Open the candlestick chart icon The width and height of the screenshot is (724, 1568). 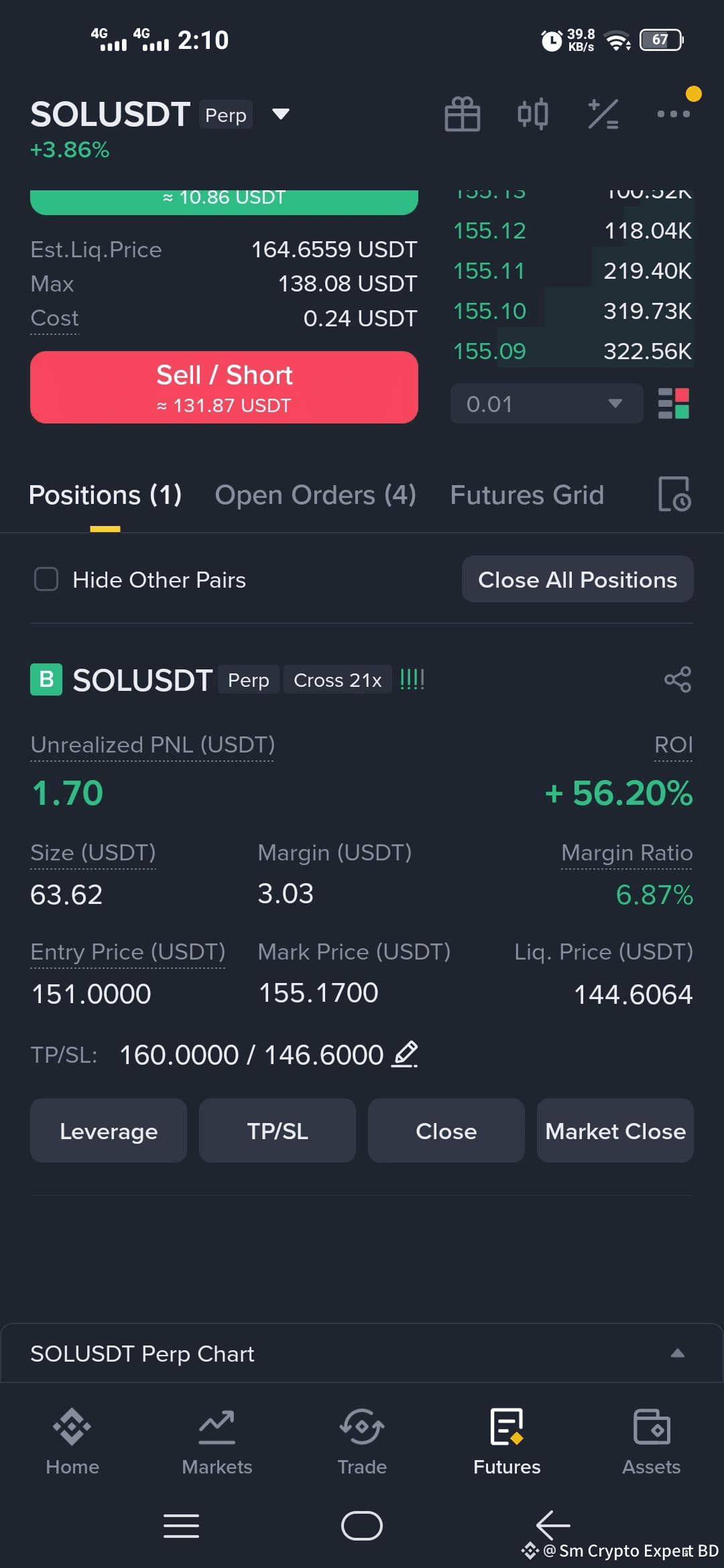tap(533, 114)
